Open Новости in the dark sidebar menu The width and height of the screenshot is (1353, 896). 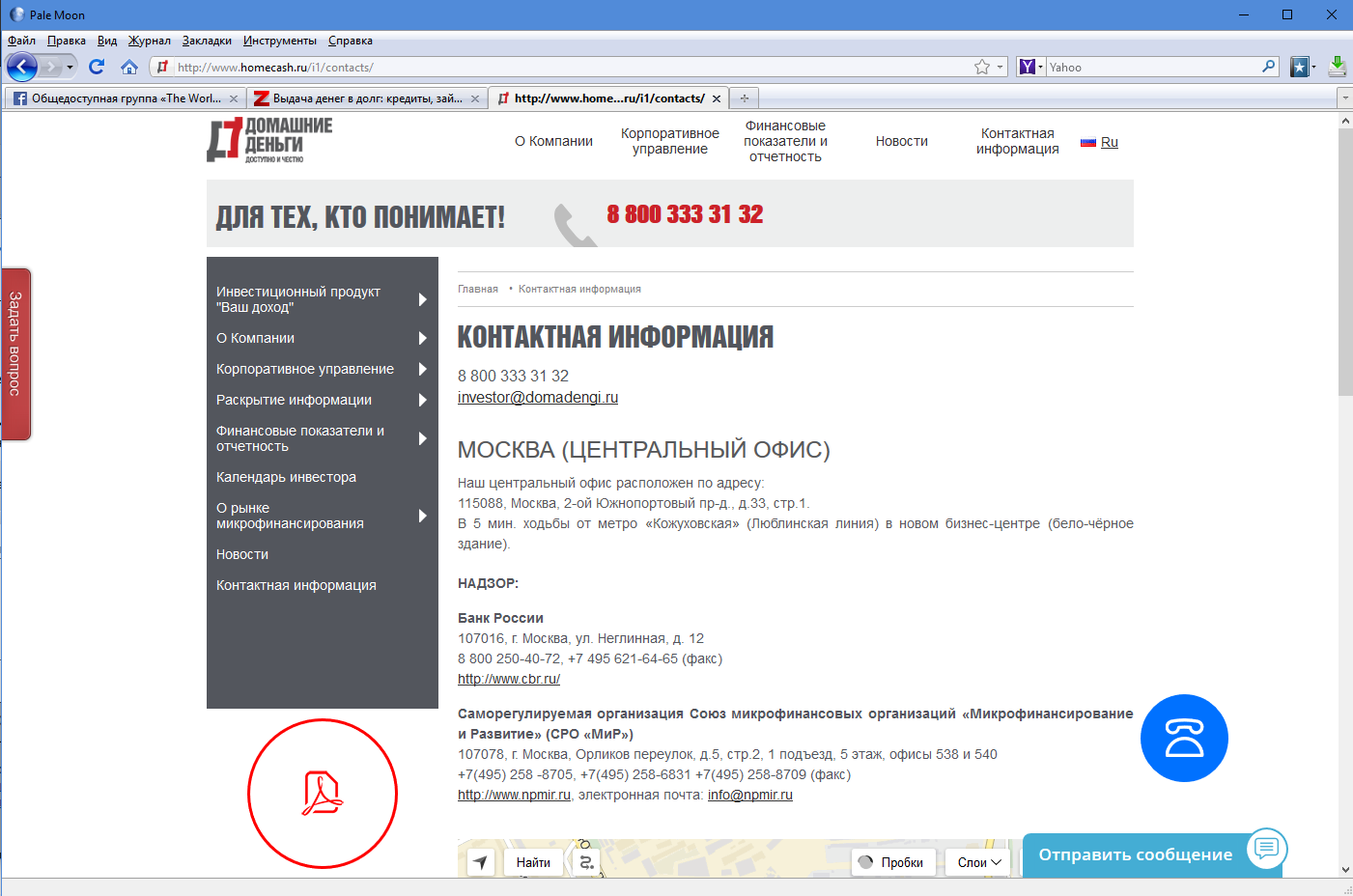242,554
